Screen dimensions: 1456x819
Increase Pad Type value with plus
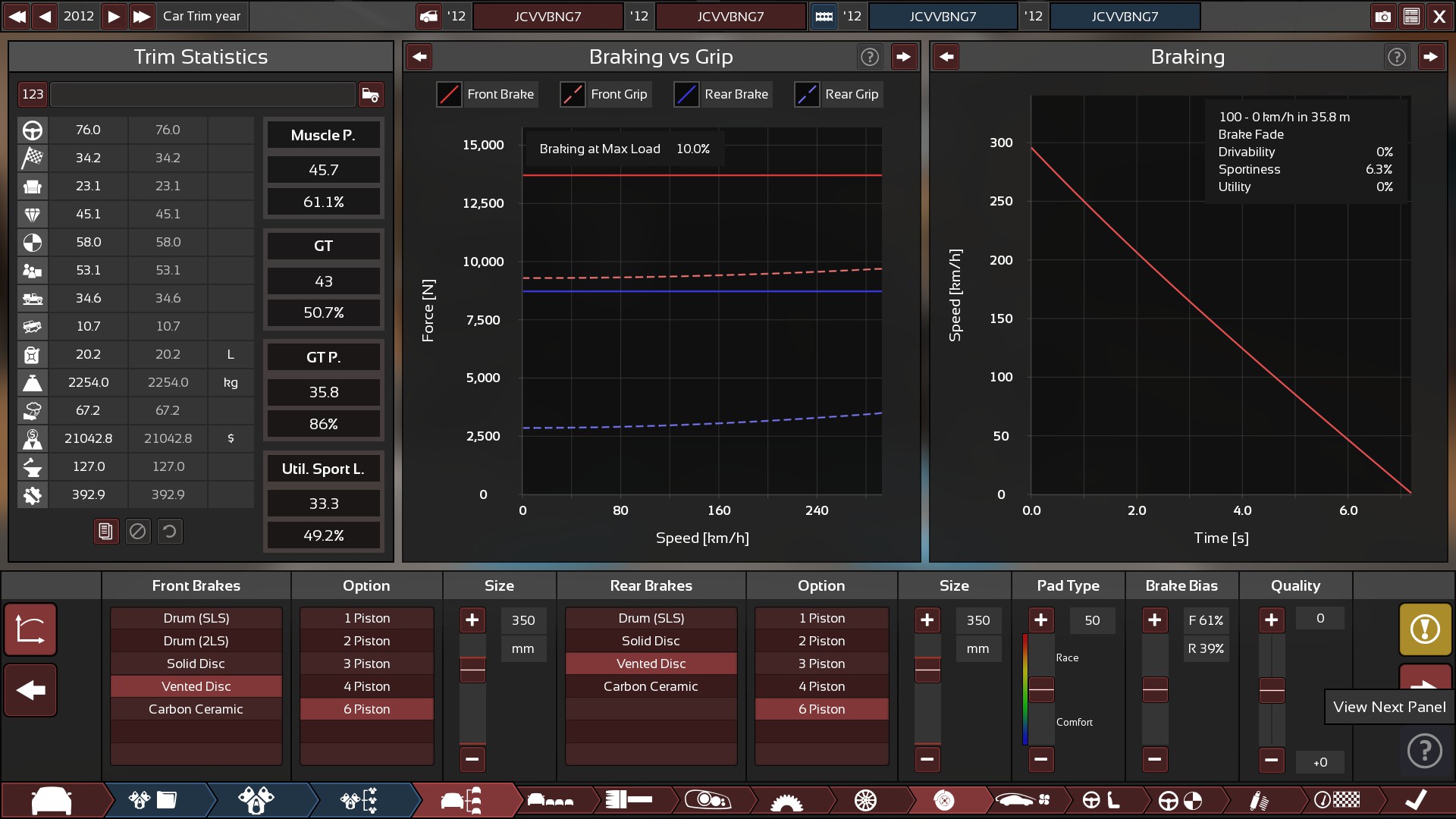[x=1041, y=620]
